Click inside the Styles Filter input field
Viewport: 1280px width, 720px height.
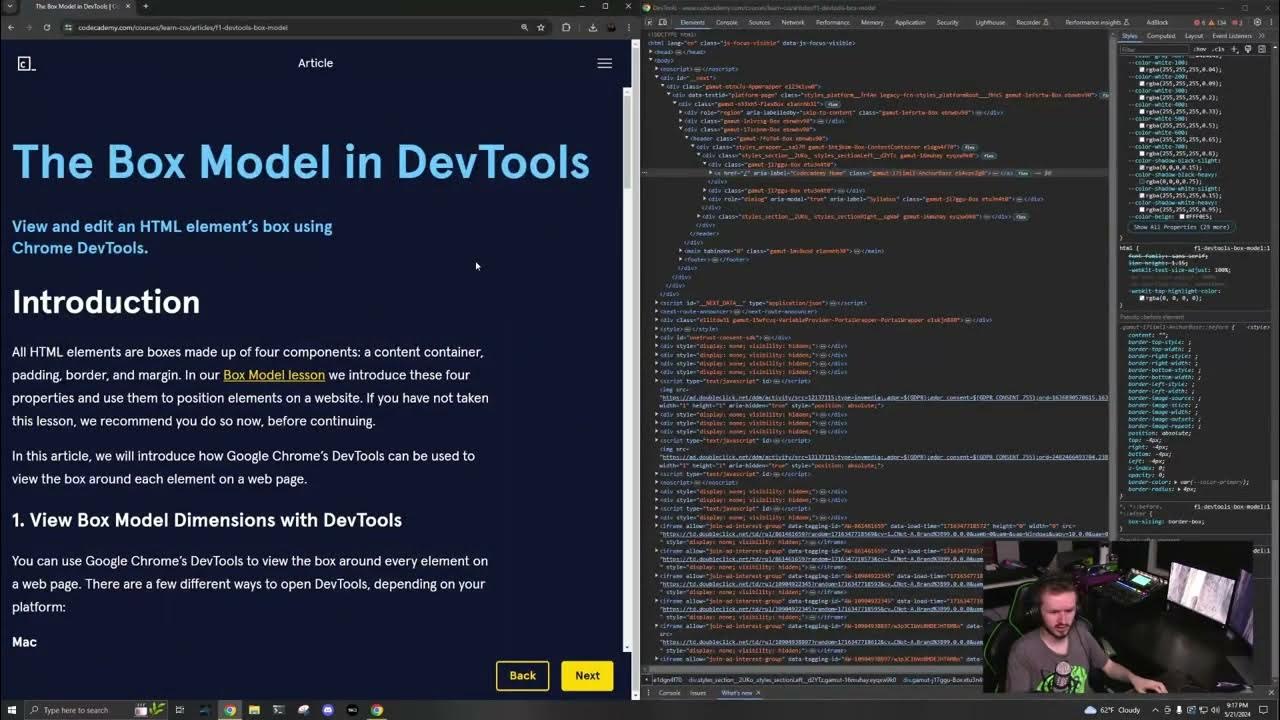point(1154,49)
